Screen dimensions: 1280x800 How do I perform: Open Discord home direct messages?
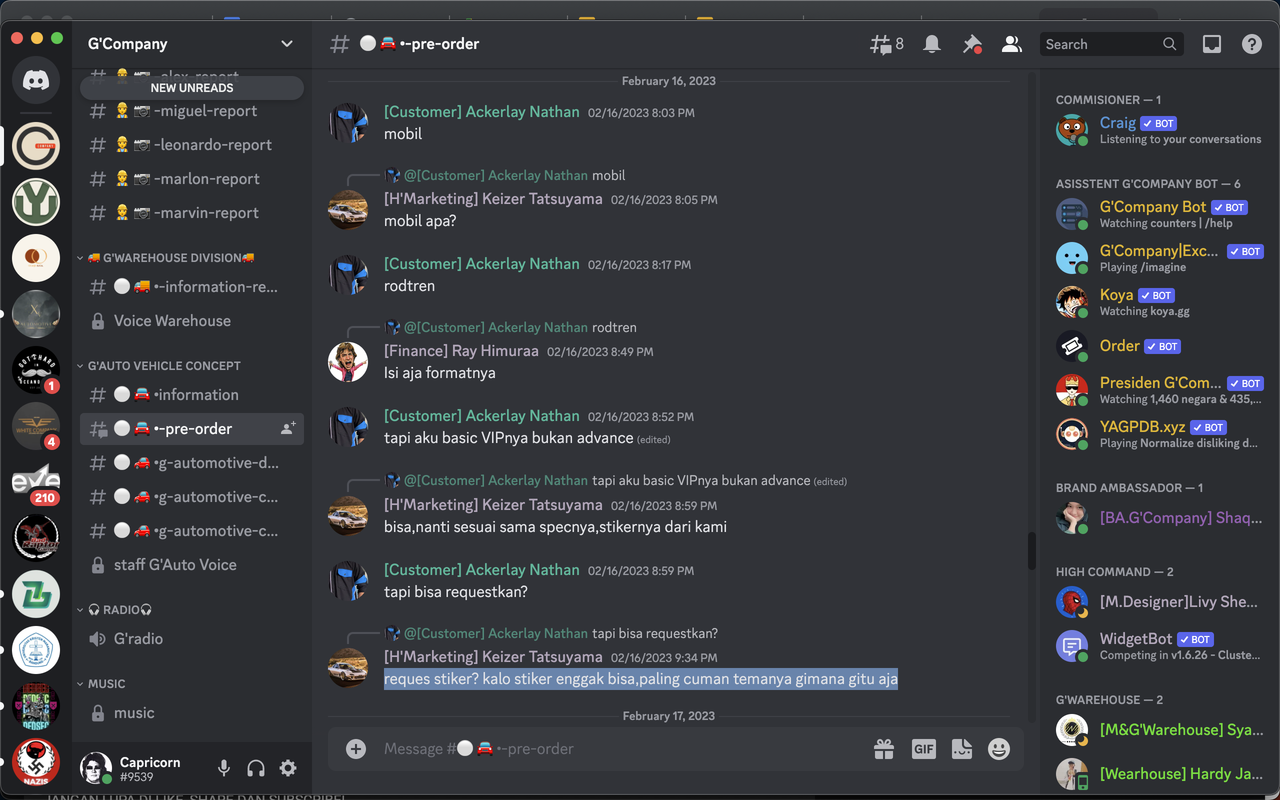(x=36, y=81)
